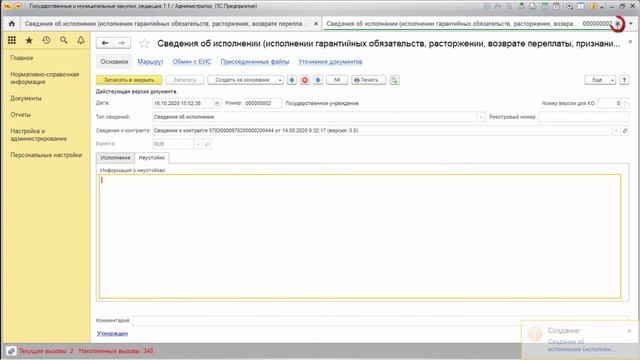Click the blue icon right of Создать на основании
The height and width of the screenshot is (360, 640).
pos(292,80)
